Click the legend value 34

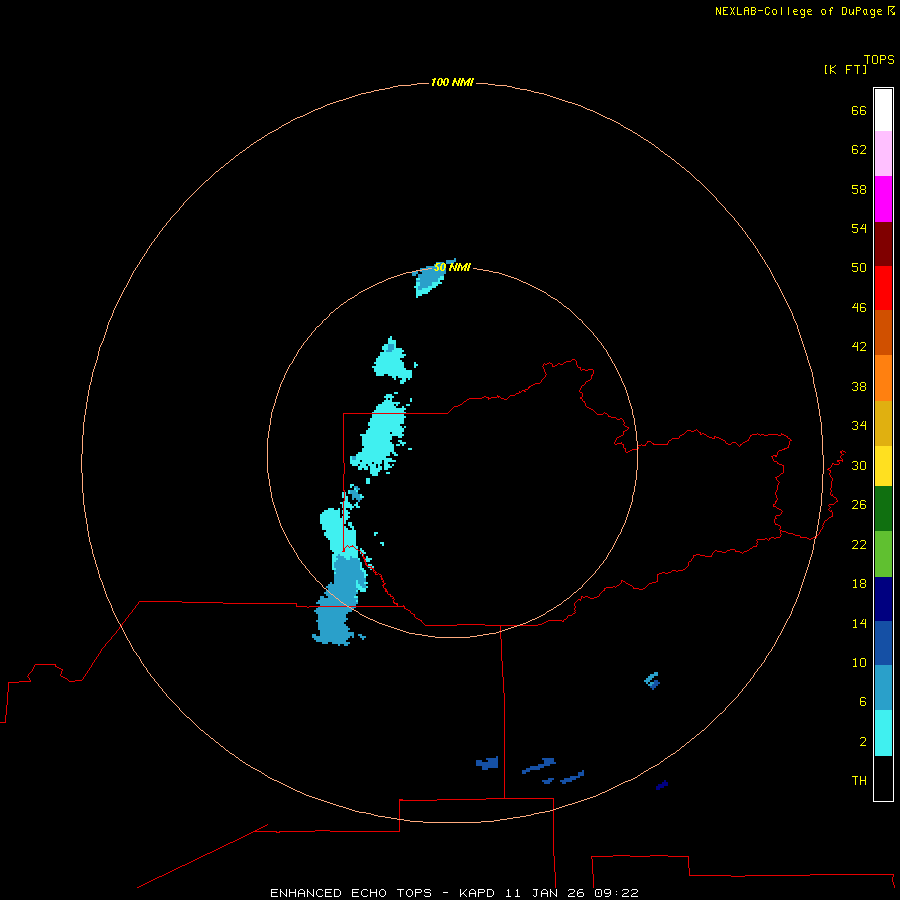point(859,426)
